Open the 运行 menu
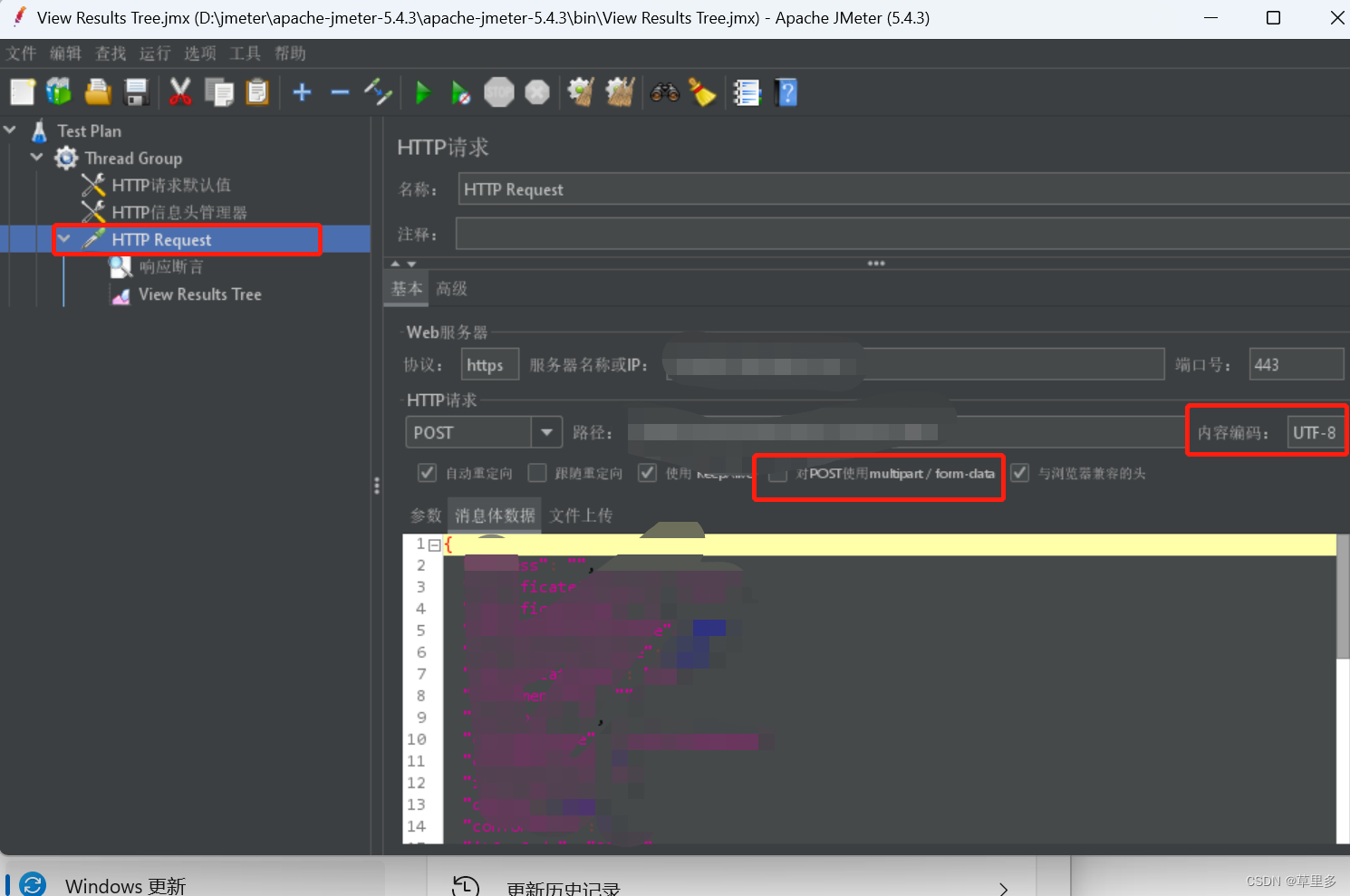Image resolution: width=1350 pixels, height=896 pixels. (x=155, y=53)
